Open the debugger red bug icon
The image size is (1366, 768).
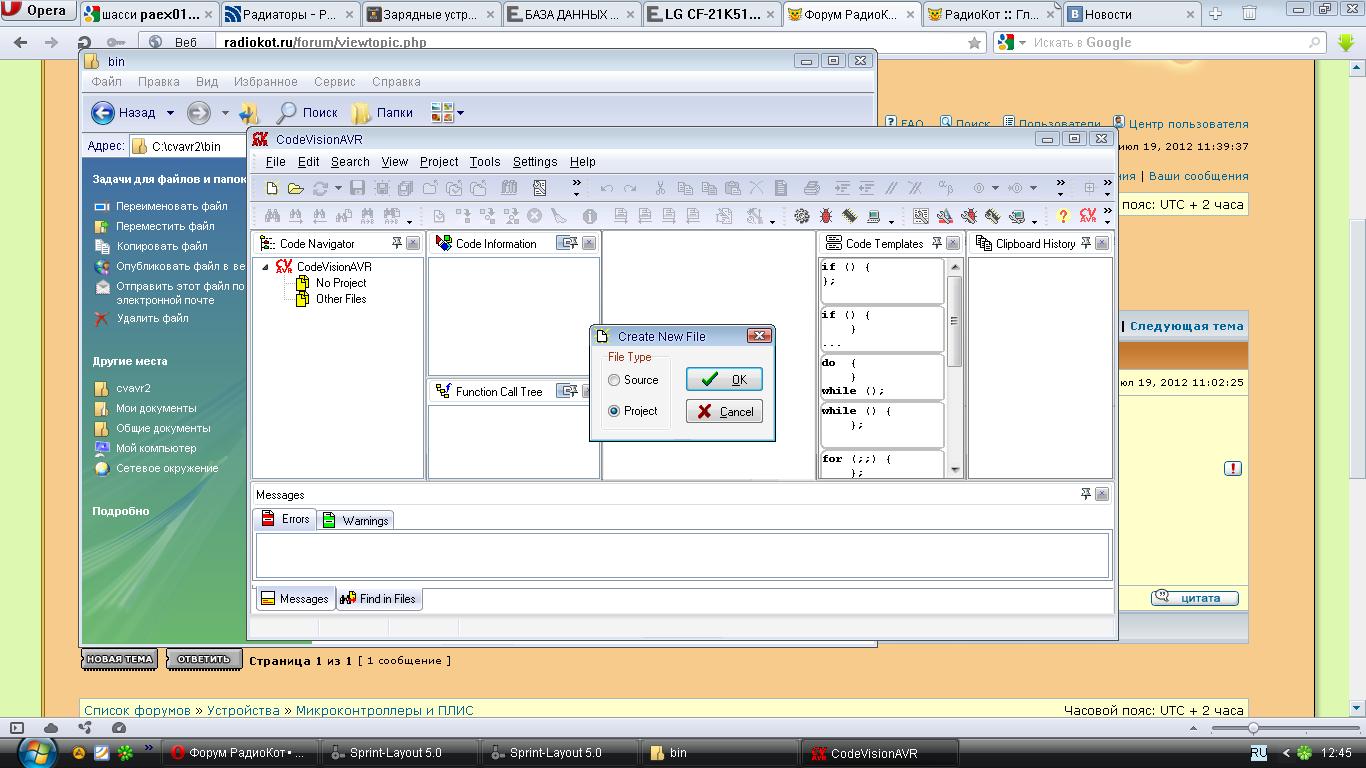click(x=826, y=216)
